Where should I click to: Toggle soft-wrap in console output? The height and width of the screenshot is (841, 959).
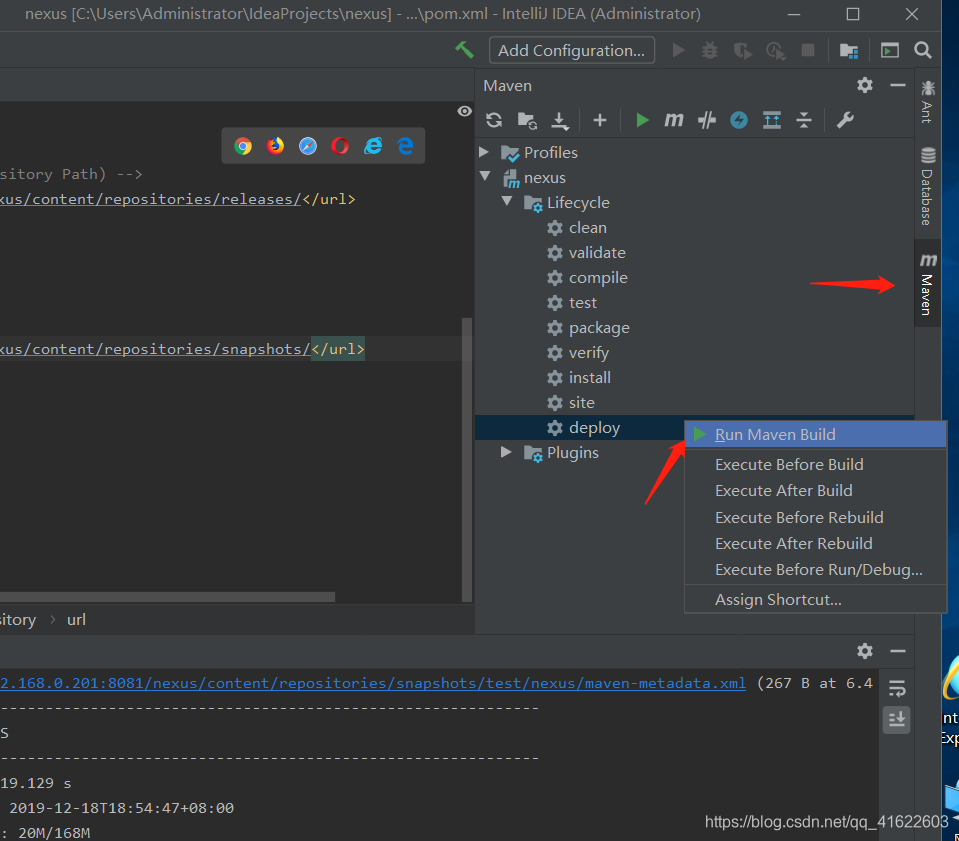(x=897, y=689)
